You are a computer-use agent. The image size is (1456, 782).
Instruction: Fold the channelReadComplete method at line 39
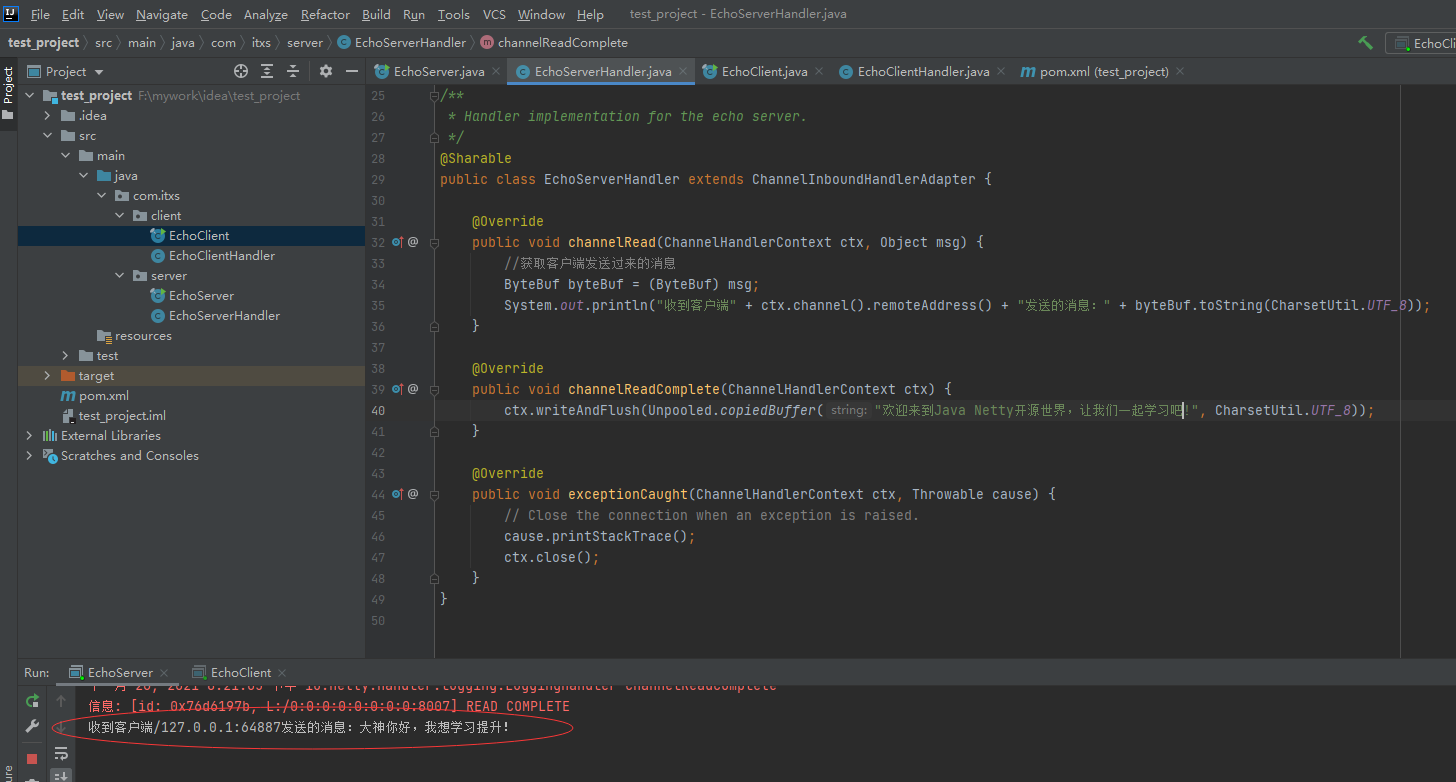point(434,389)
